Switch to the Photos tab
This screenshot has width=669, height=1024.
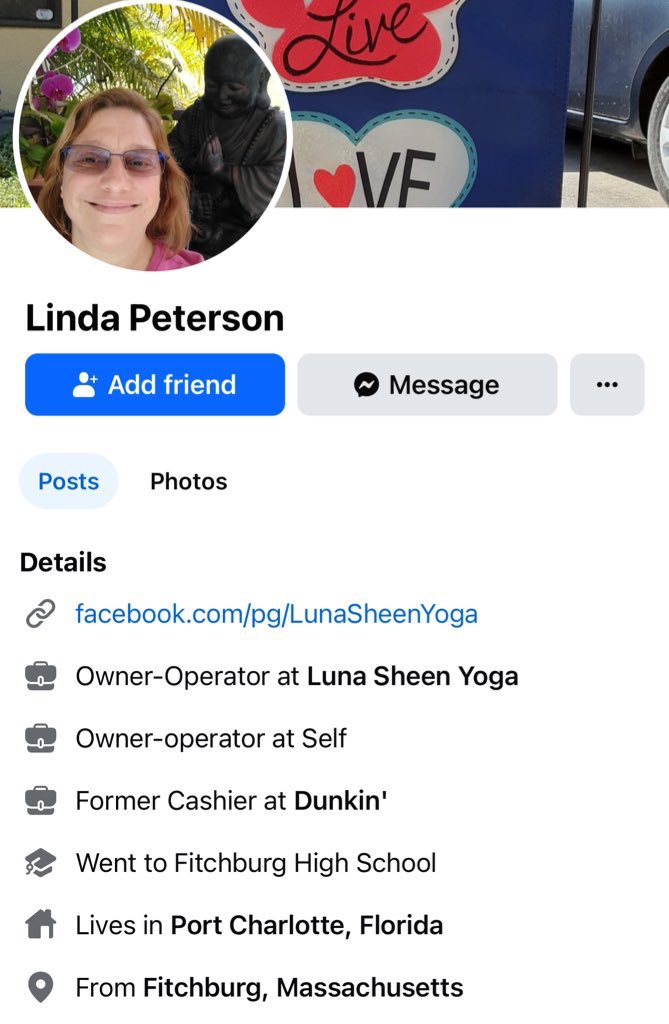(x=189, y=481)
